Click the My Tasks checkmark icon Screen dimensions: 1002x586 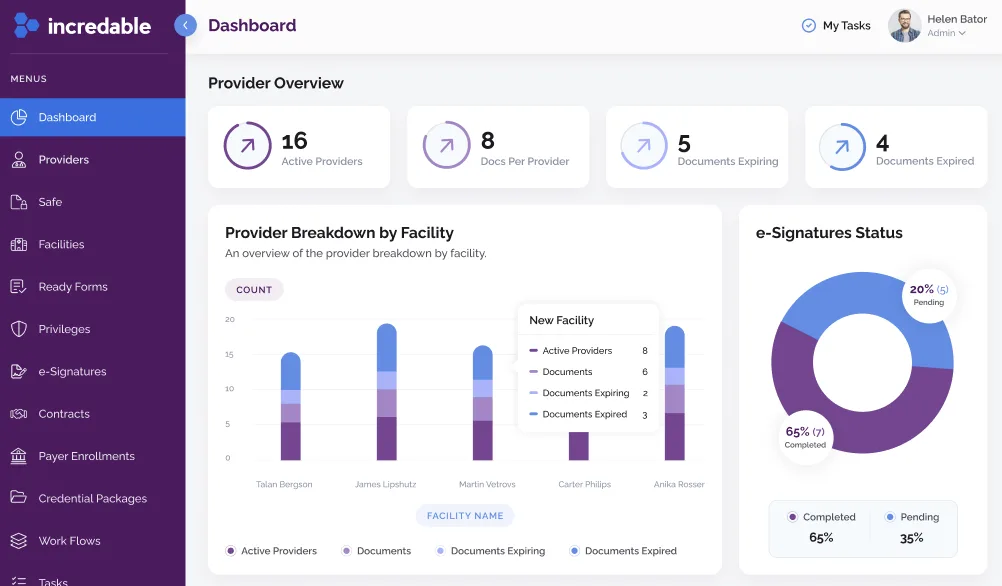[x=808, y=26]
